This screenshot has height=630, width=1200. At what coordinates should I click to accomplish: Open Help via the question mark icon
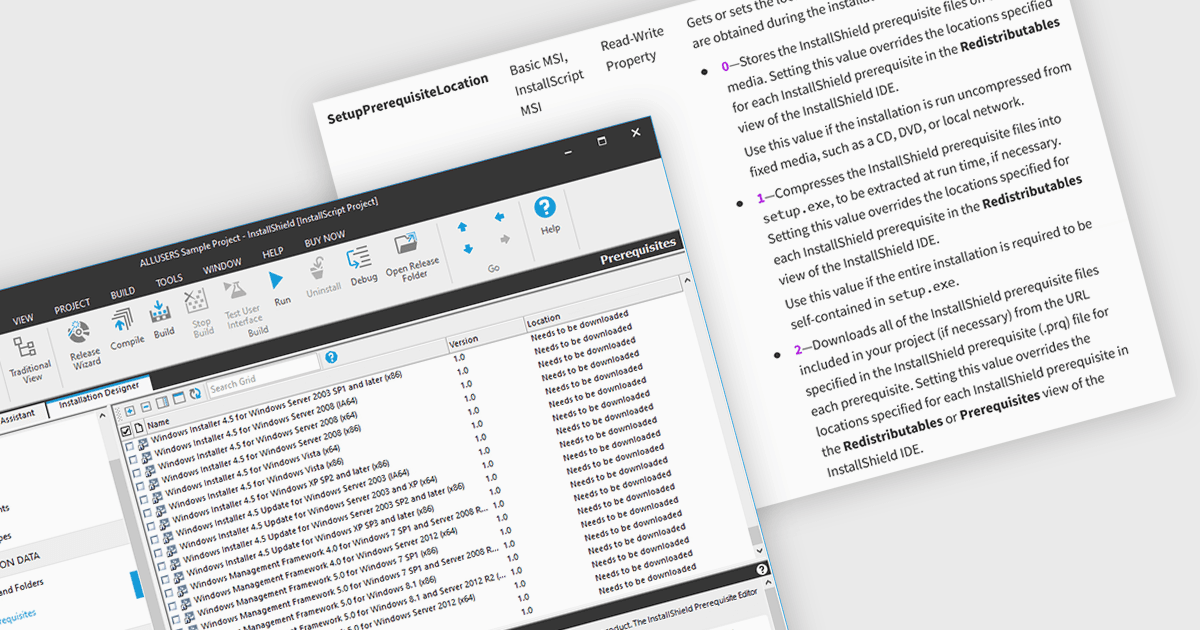(546, 213)
